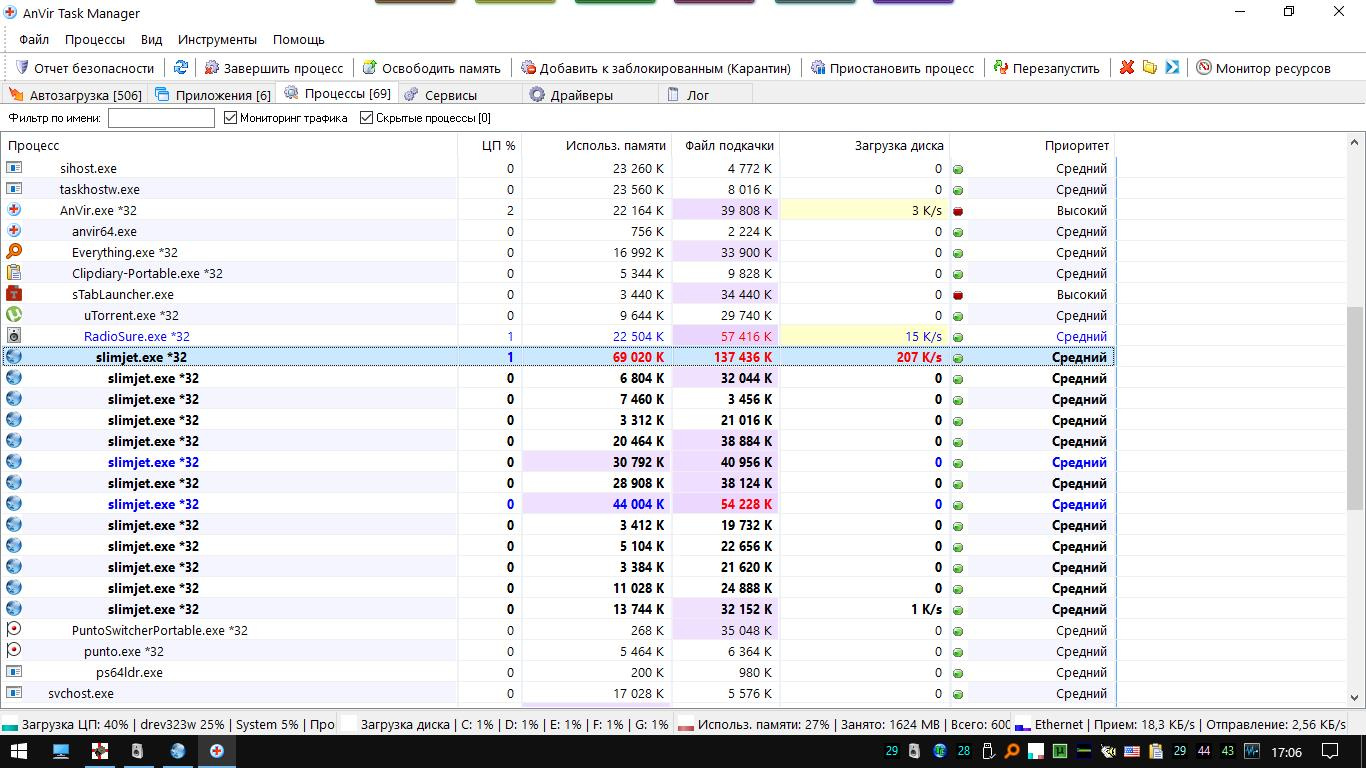The height and width of the screenshot is (768, 1366).
Task: Click the PuntoSwitcherPortable.exe icon
Action: point(14,630)
